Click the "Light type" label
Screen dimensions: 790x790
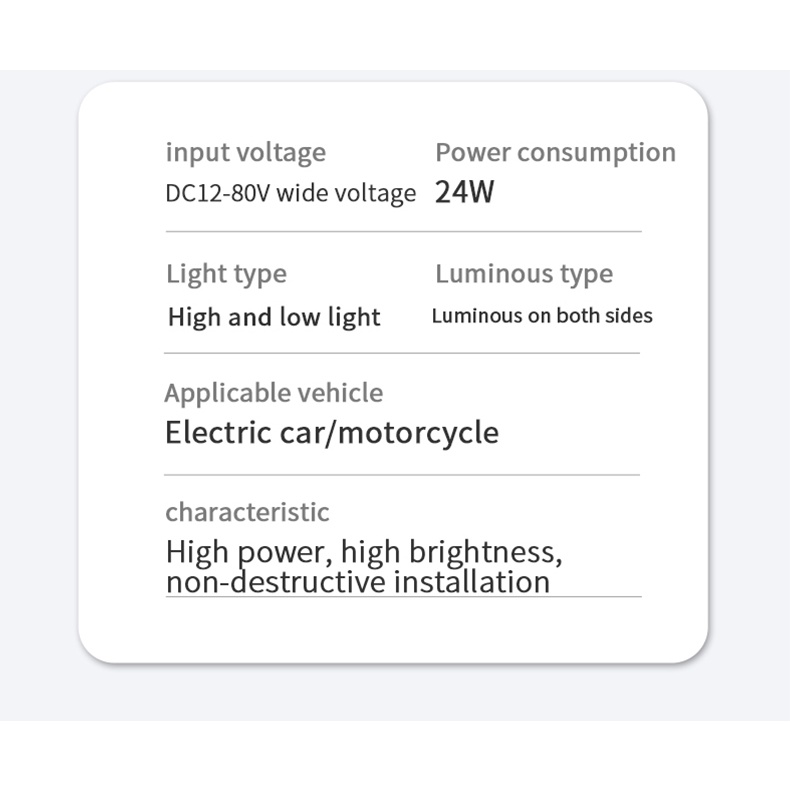click(226, 274)
